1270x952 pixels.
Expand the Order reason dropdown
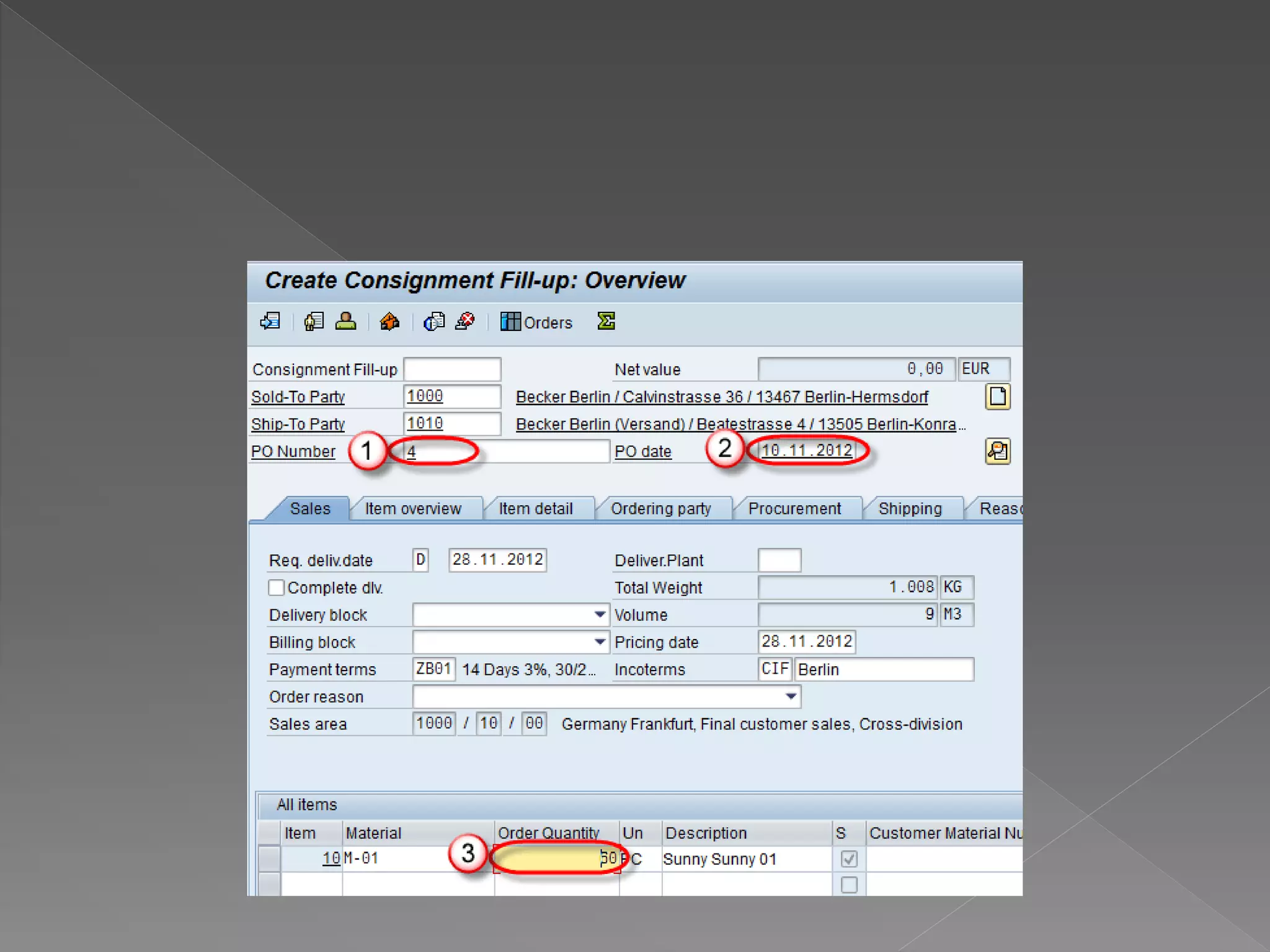[x=791, y=697]
